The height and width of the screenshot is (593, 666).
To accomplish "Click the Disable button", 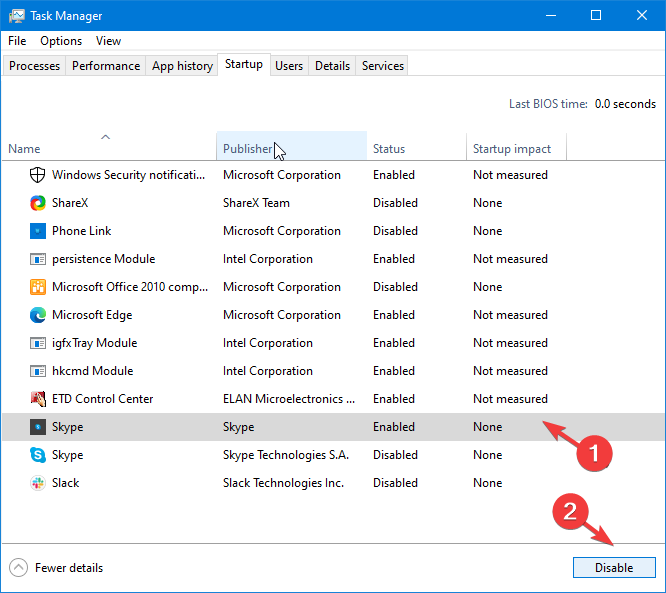I will coord(614,568).
